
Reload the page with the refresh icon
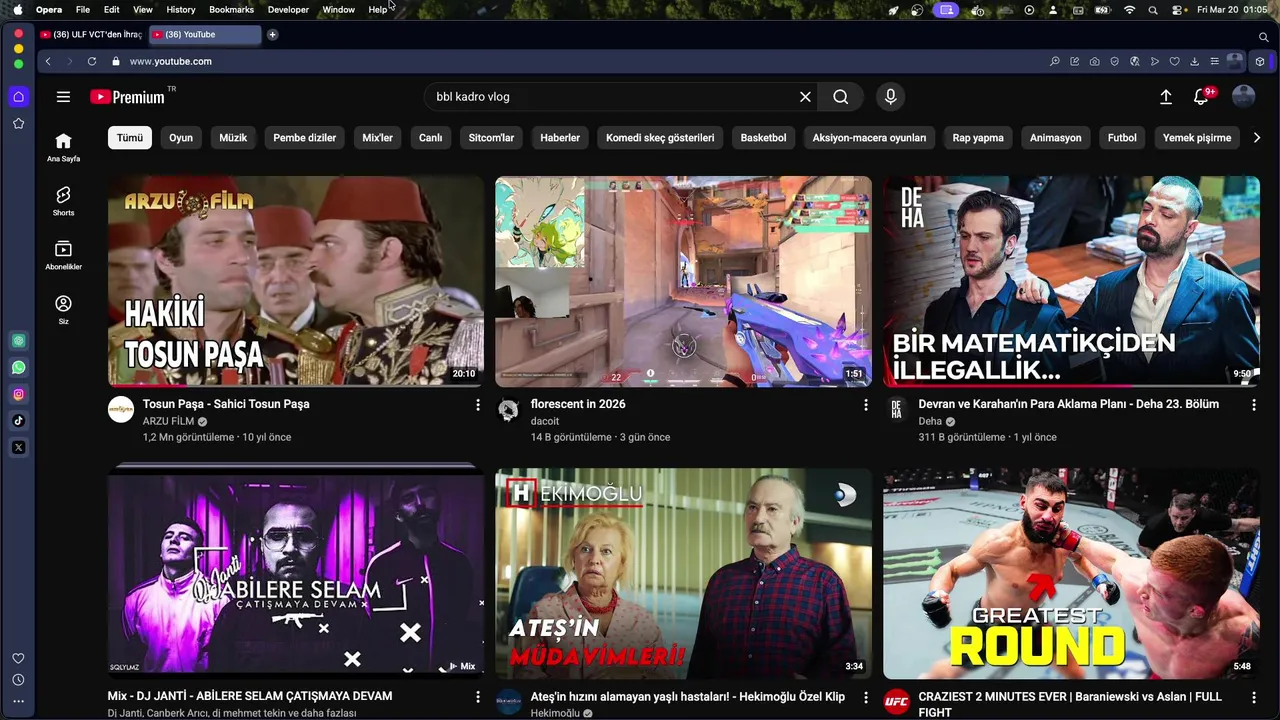tap(92, 61)
